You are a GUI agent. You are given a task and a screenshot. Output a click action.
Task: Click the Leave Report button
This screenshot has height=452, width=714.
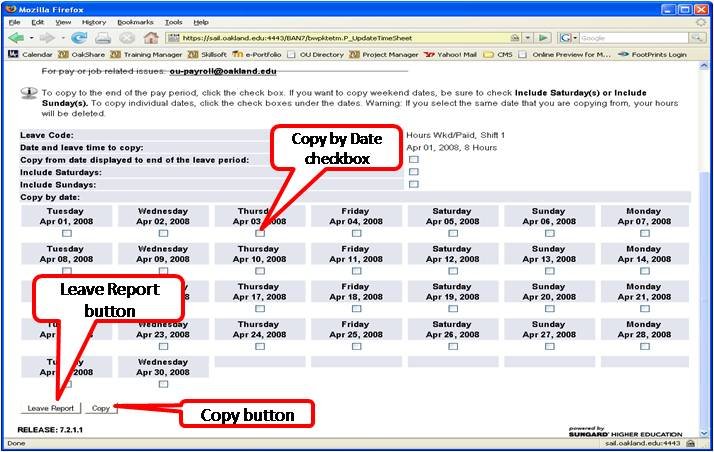(x=50, y=408)
